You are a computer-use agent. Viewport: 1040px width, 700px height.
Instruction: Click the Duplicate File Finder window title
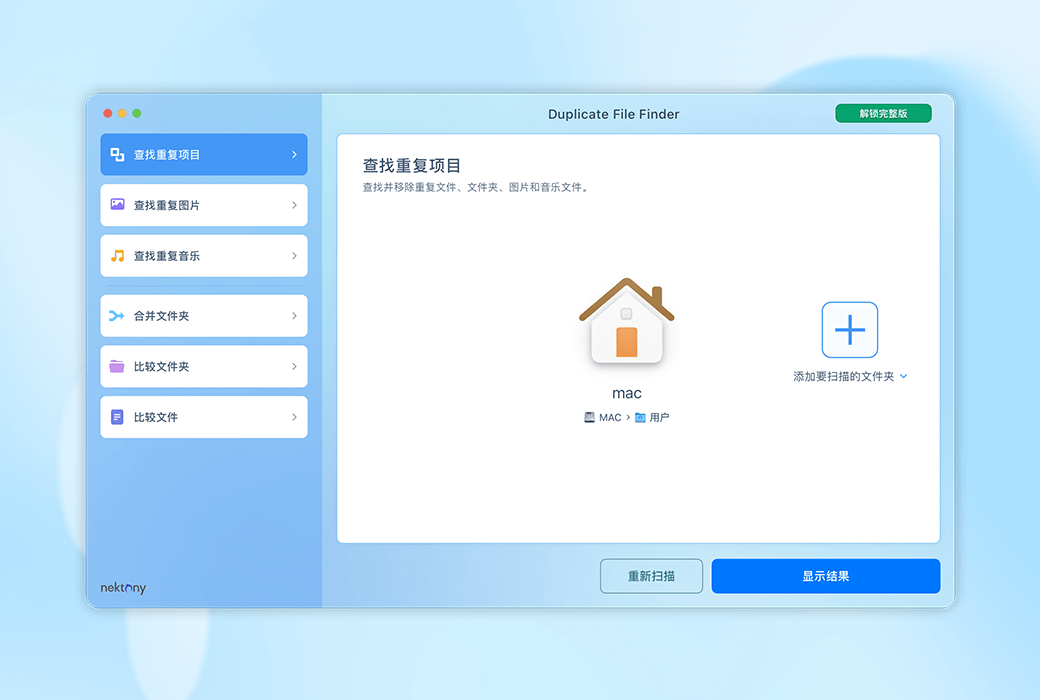[614, 114]
